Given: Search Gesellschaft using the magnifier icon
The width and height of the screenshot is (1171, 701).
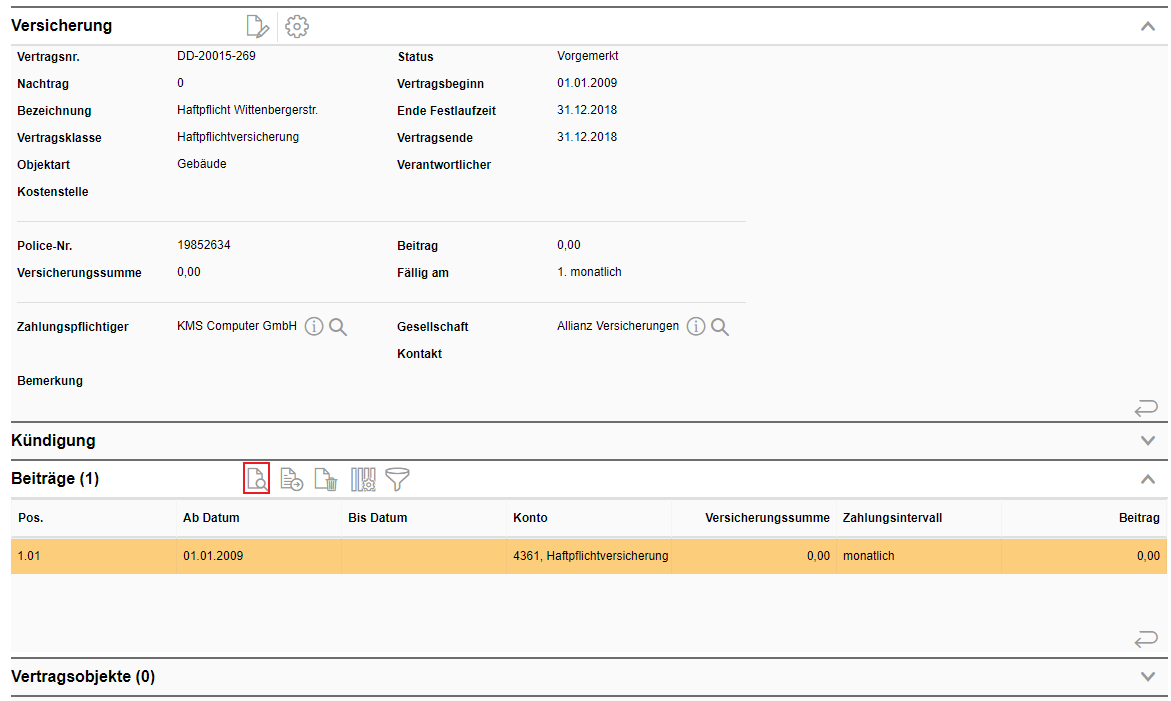Looking at the screenshot, I should point(720,327).
